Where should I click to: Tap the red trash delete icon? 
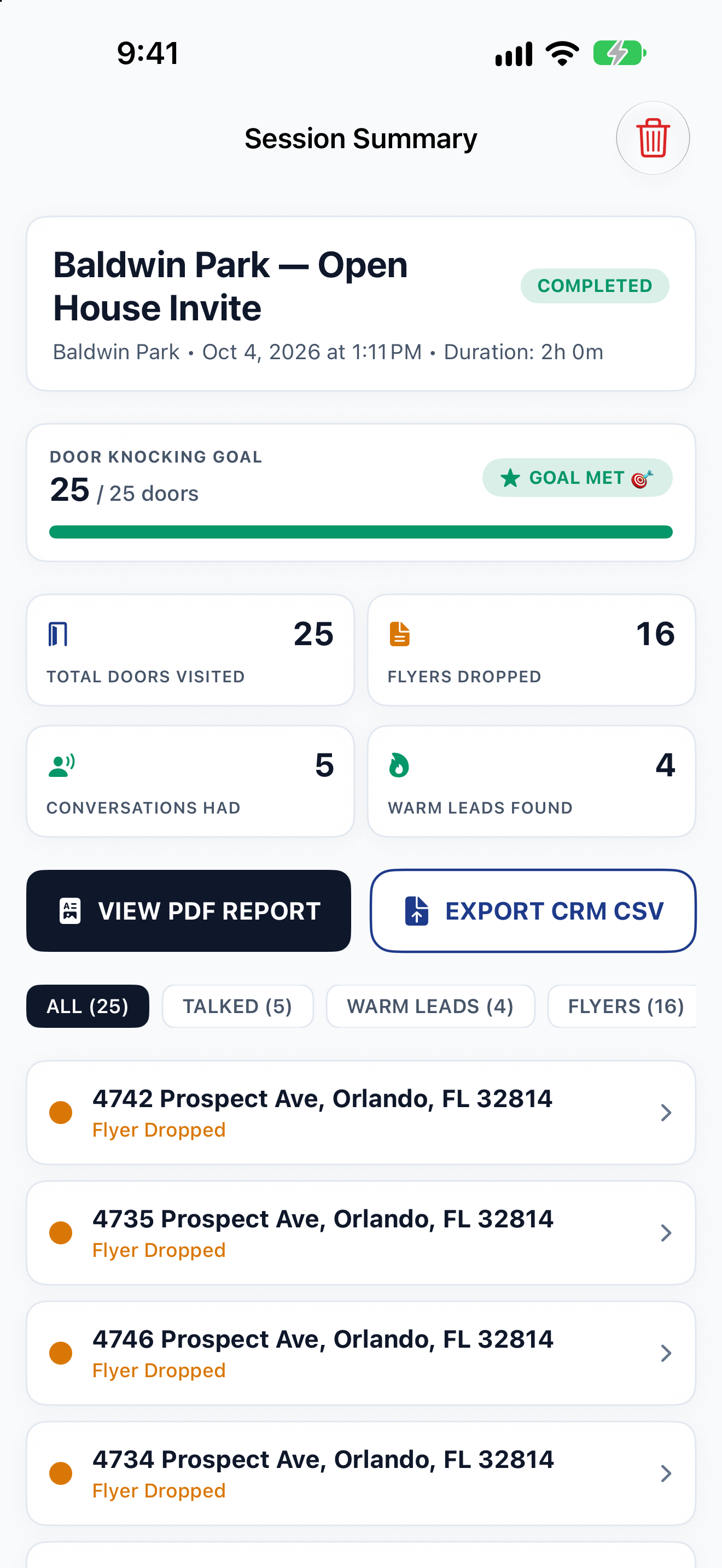pyautogui.click(x=653, y=138)
